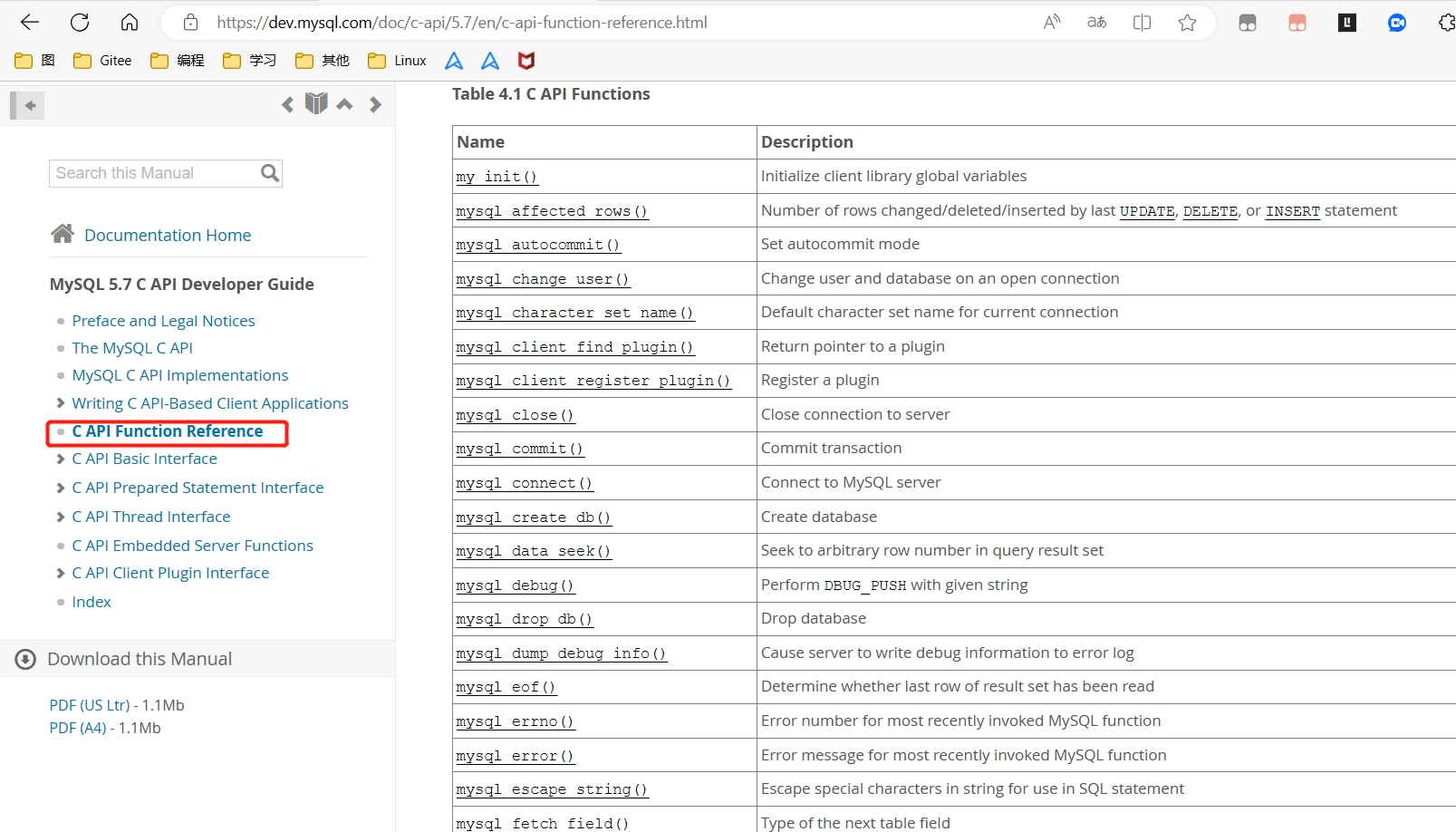Open mysql_close() function link
The width and height of the screenshot is (1456, 832).
(x=515, y=415)
